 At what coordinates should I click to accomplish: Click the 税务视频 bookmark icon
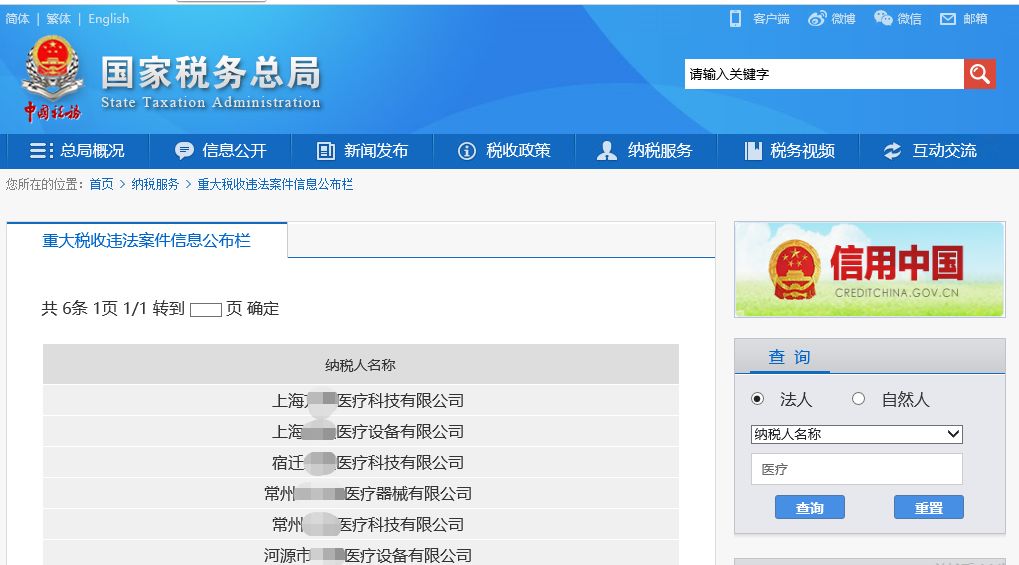(753, 151)
